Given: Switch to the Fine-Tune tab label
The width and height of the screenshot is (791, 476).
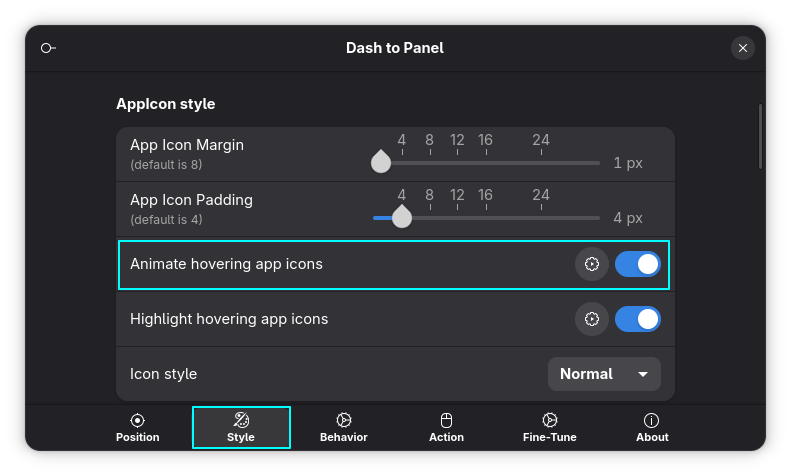Looking at the screenshot, I should point(549,437).
